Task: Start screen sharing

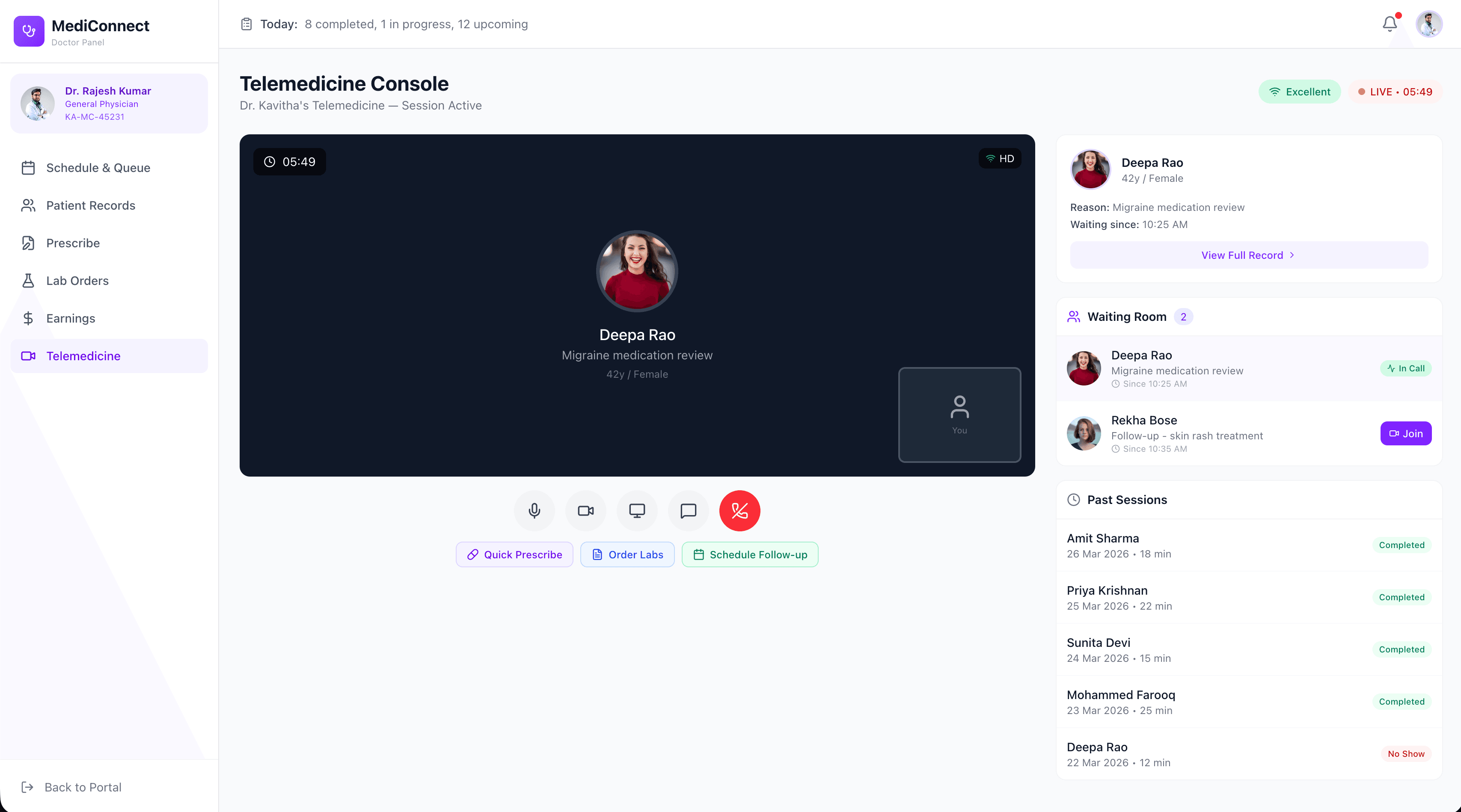Action: coord(637,510)
